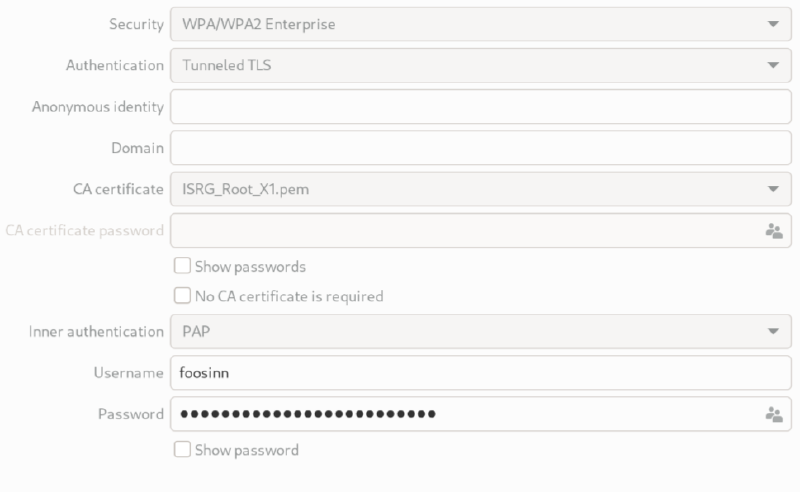
Task: Click the Tunneled TLS dropdown arrow
Action: pyautogui.click(x=773, y=65)
